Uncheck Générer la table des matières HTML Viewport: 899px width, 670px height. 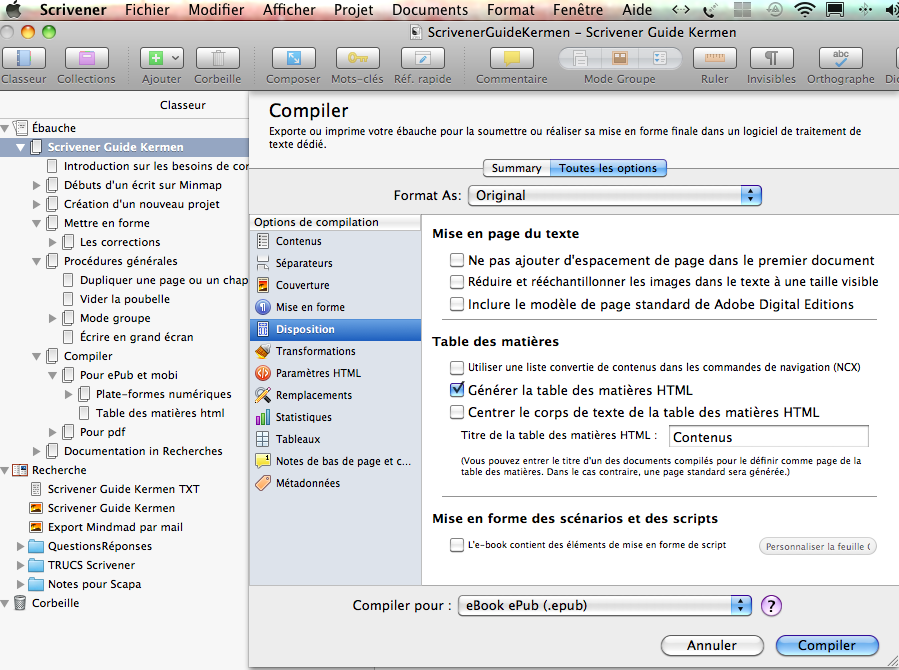pyautogui.click(x=457, y=390)
